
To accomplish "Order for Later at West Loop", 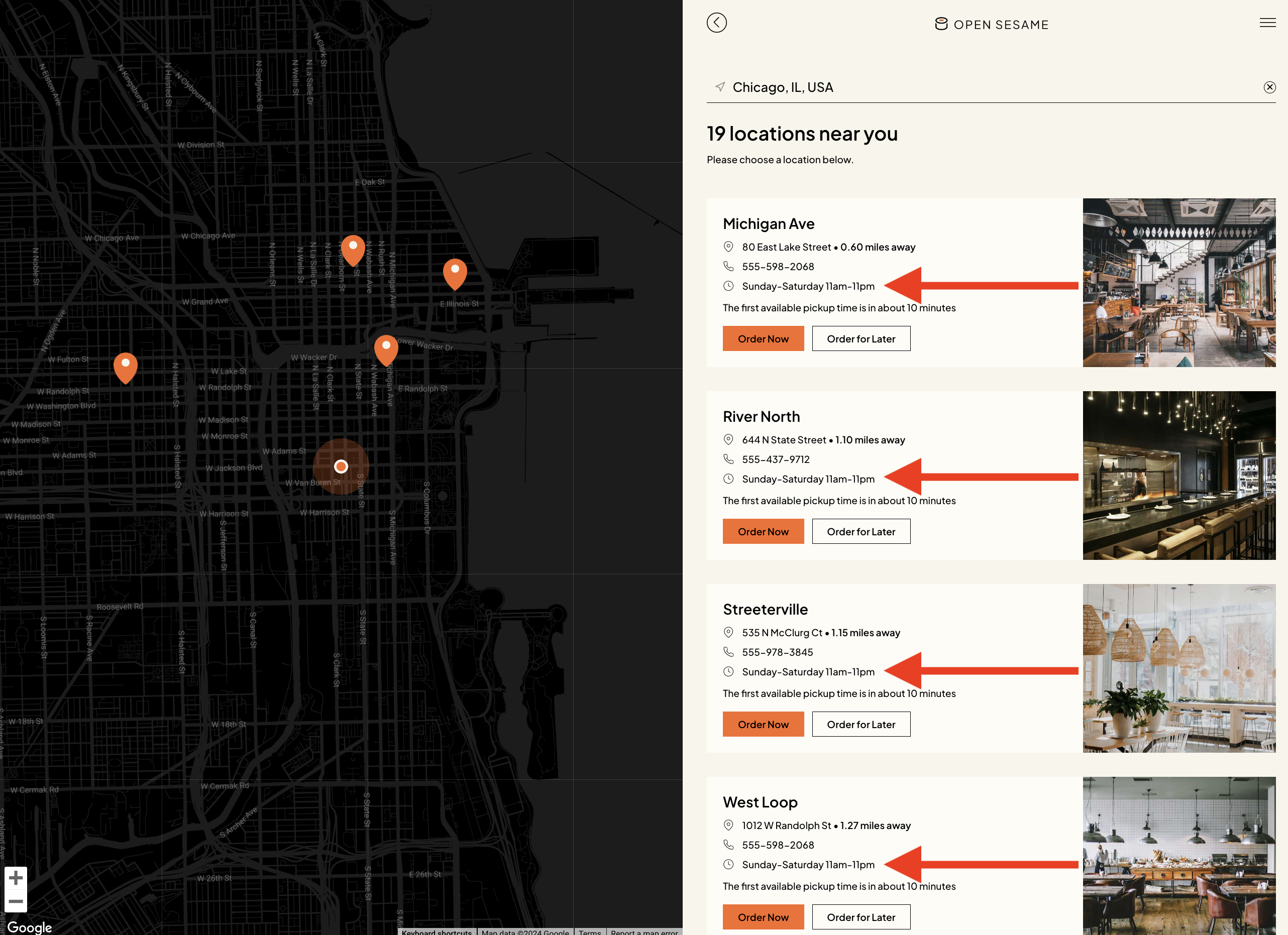I will [861, 917].
